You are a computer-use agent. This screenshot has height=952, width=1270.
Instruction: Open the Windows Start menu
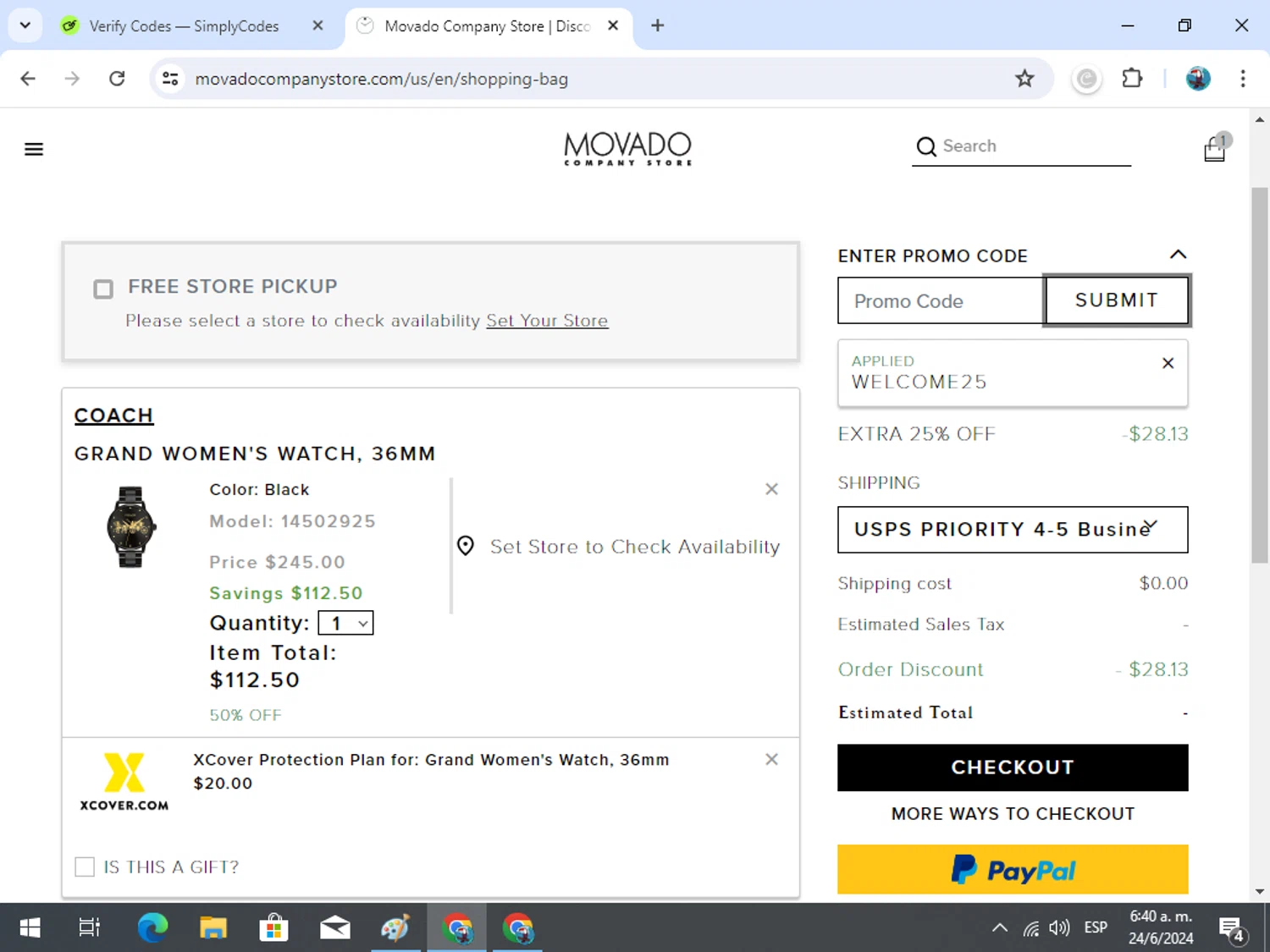30,928
